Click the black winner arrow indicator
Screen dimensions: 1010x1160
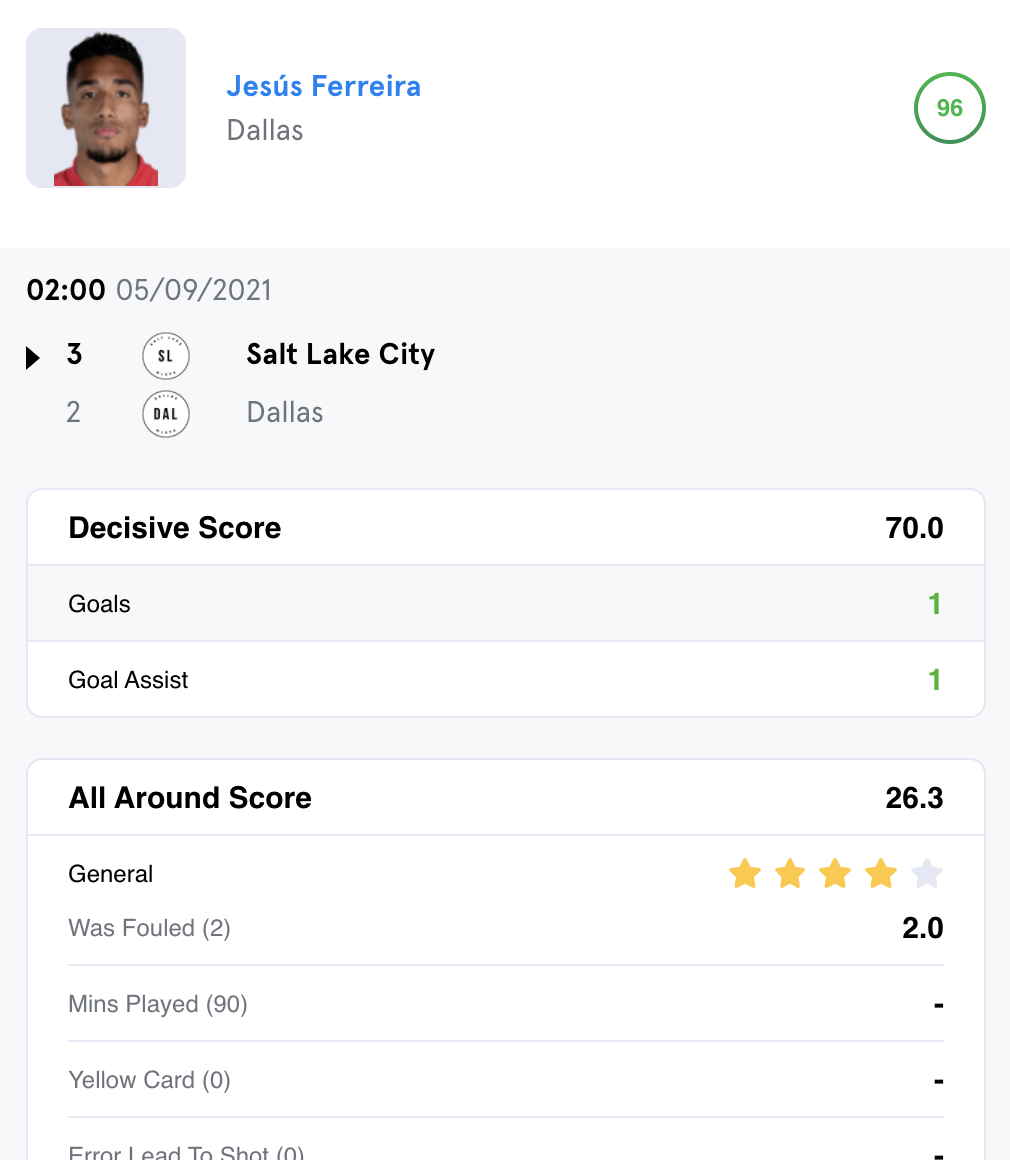click(33, 357)
